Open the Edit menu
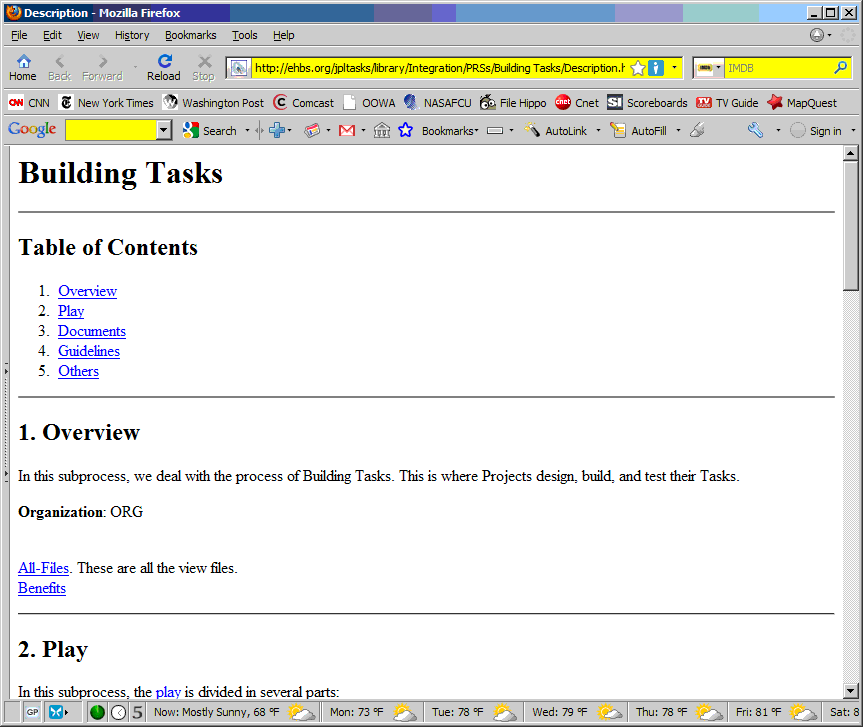Screen dimensions: 863x727 52,35
